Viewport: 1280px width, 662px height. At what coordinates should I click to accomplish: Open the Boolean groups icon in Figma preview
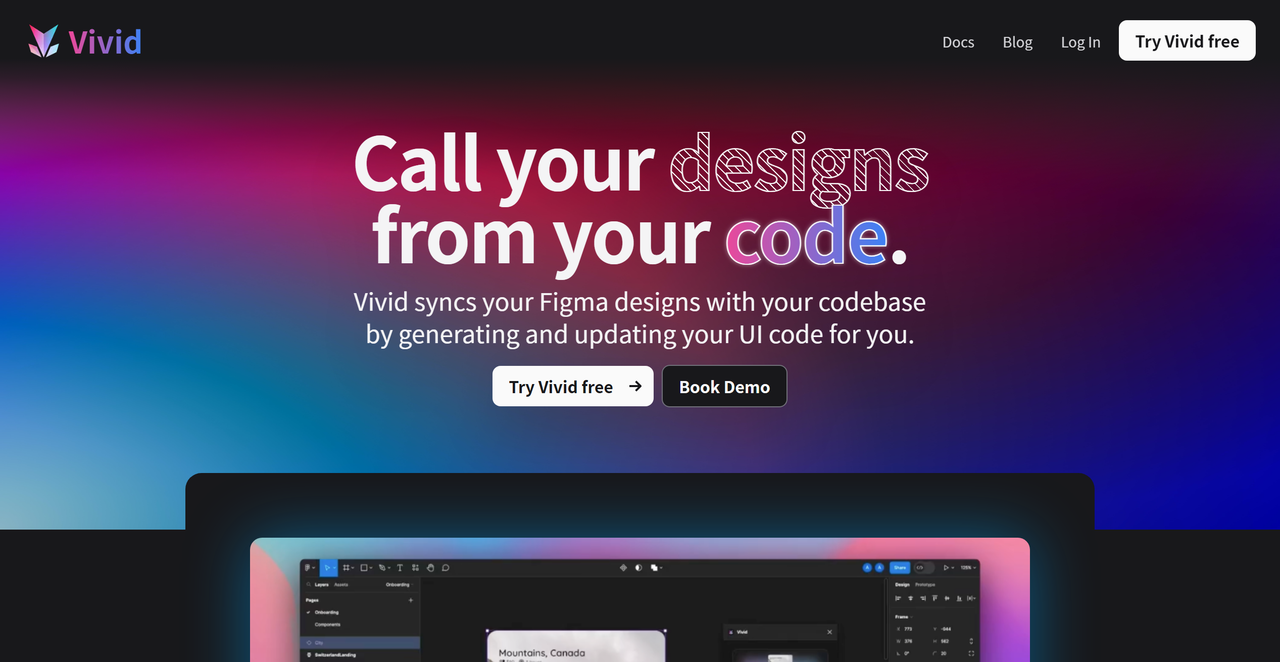(655, 568)
